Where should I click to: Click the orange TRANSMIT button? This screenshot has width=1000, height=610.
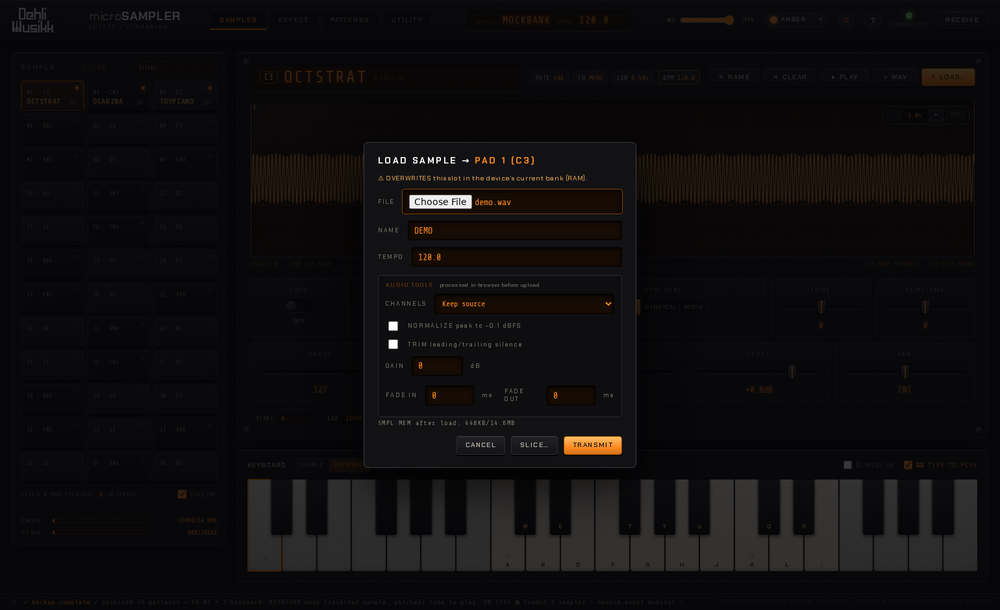coord(592,445)
